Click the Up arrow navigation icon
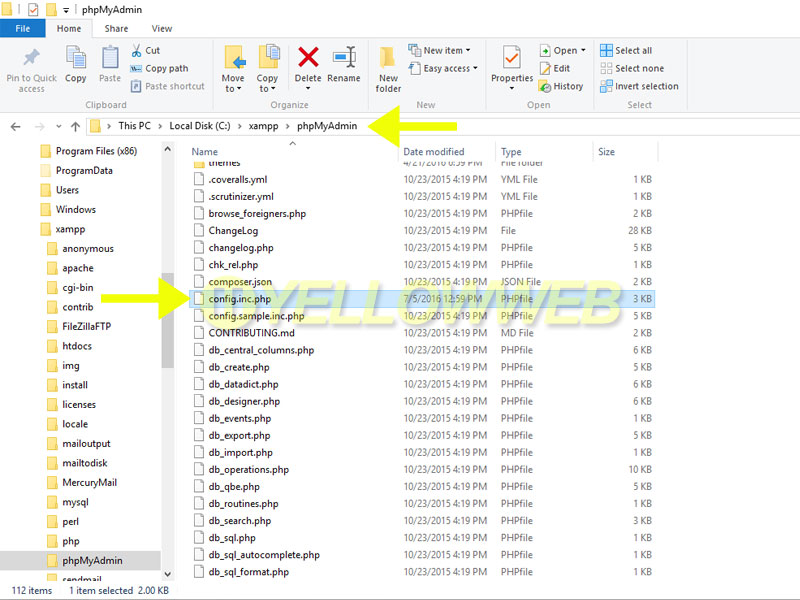Screen dimensions: 800x600 click(75, 126)
